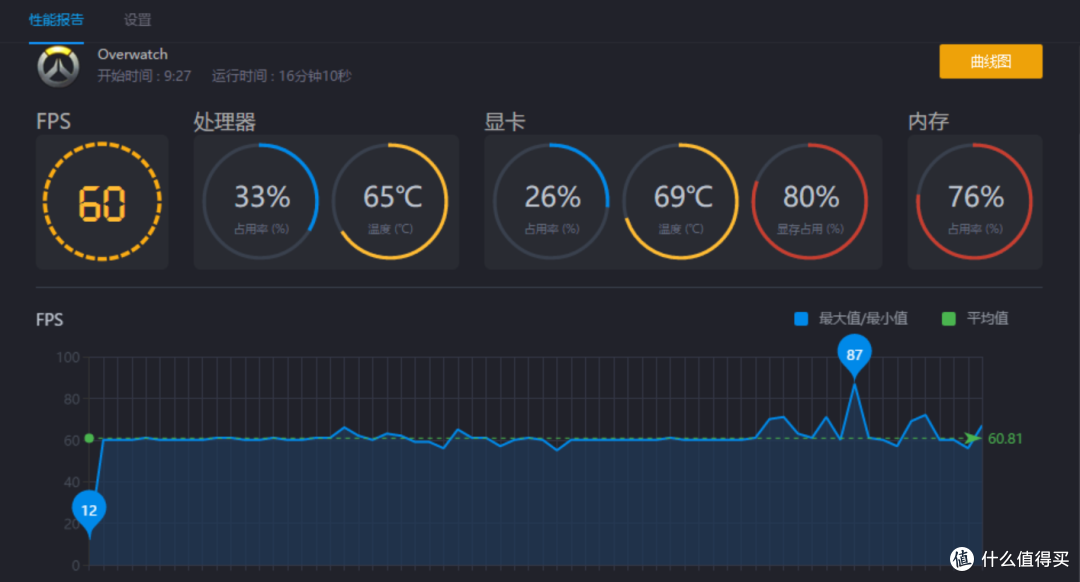1080x582 pixels.
Task: Click the 最大值/最小值 legend label
Action: [863, 319]
